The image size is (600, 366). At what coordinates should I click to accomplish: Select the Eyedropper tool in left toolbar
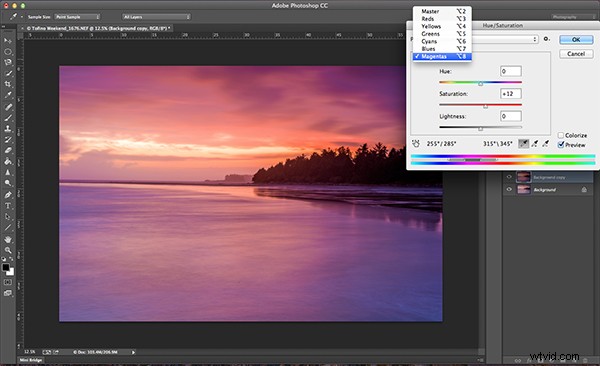pyautogui.click(x=8, y=95)
